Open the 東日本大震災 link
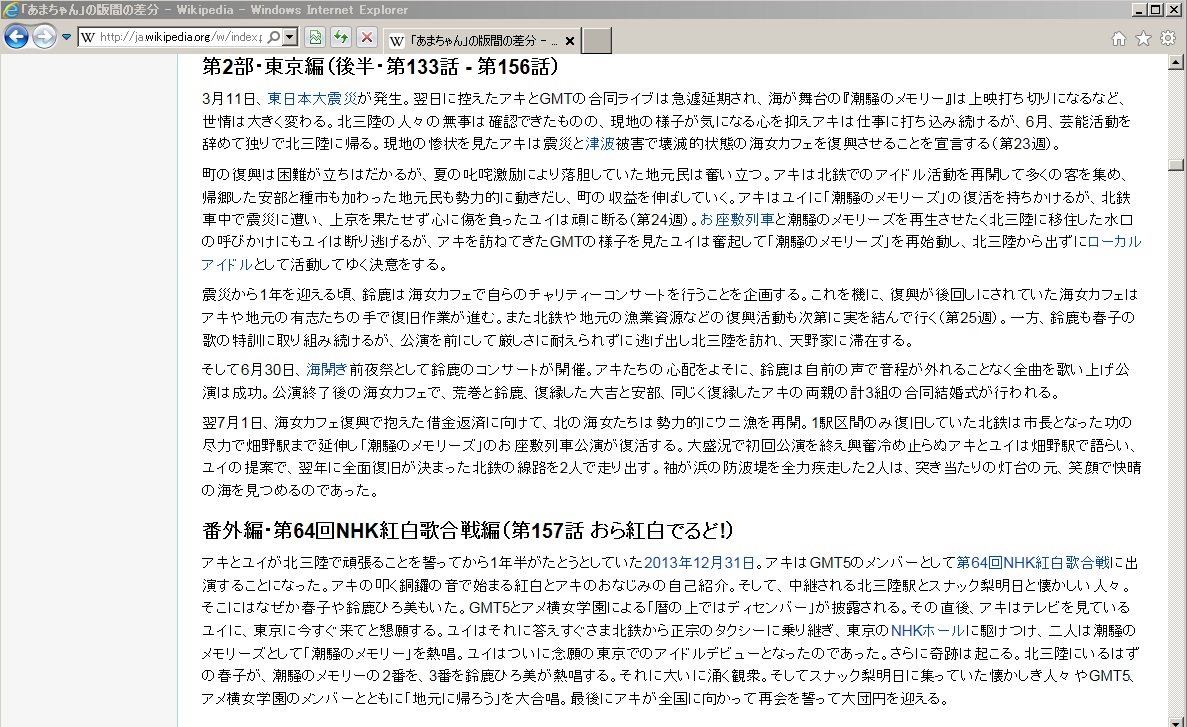Image resolution: width=1187 pixels, height=727 pixels. pyautogui.click(x=312, y=98)
